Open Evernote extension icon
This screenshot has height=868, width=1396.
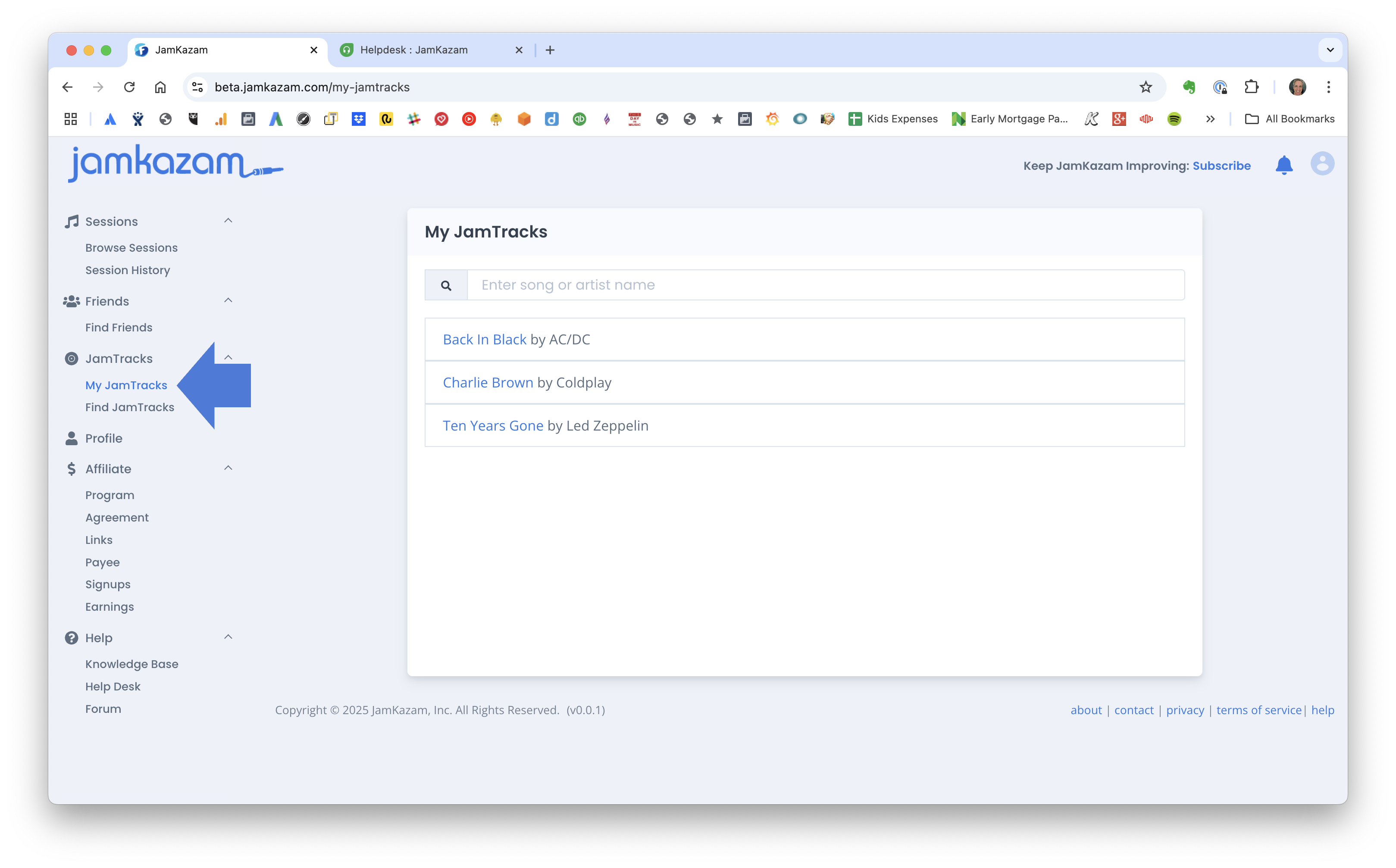[x=1189, y=87]
